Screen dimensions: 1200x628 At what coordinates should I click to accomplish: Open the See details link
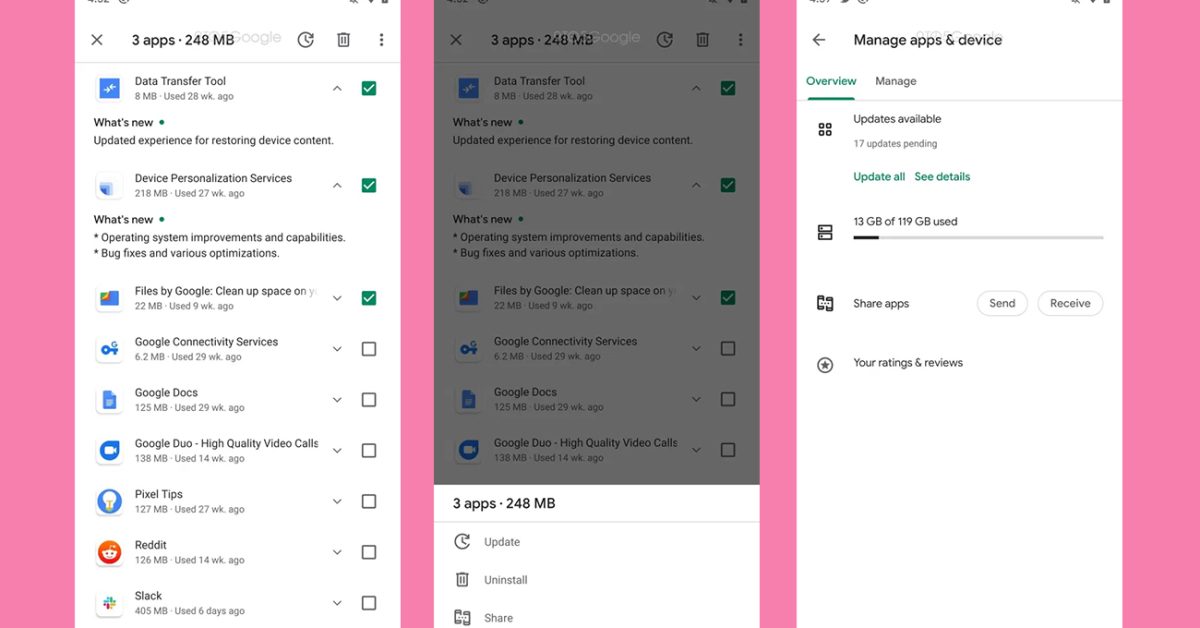coord(942,177)
